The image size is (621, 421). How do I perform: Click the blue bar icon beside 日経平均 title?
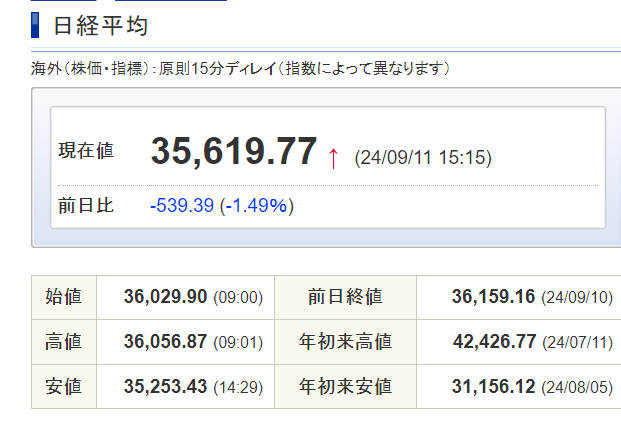click(x=36, y=25)
